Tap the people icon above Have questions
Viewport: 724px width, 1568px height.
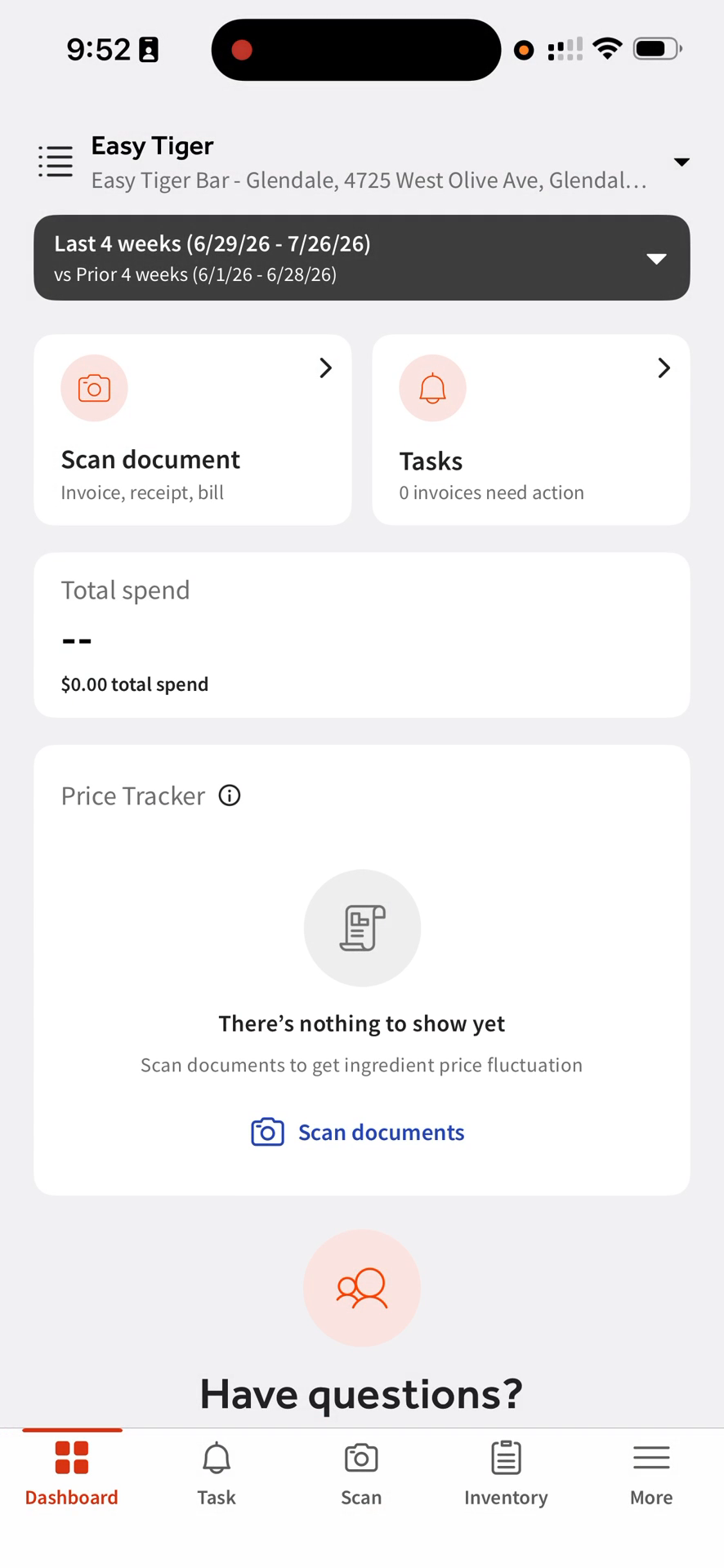[362, 1288]
